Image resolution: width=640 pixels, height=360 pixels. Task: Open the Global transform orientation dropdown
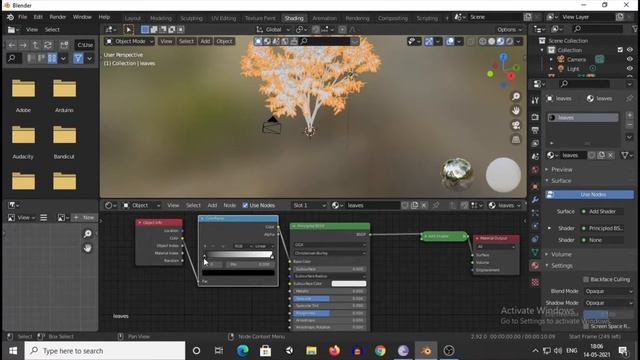[273, 29]
